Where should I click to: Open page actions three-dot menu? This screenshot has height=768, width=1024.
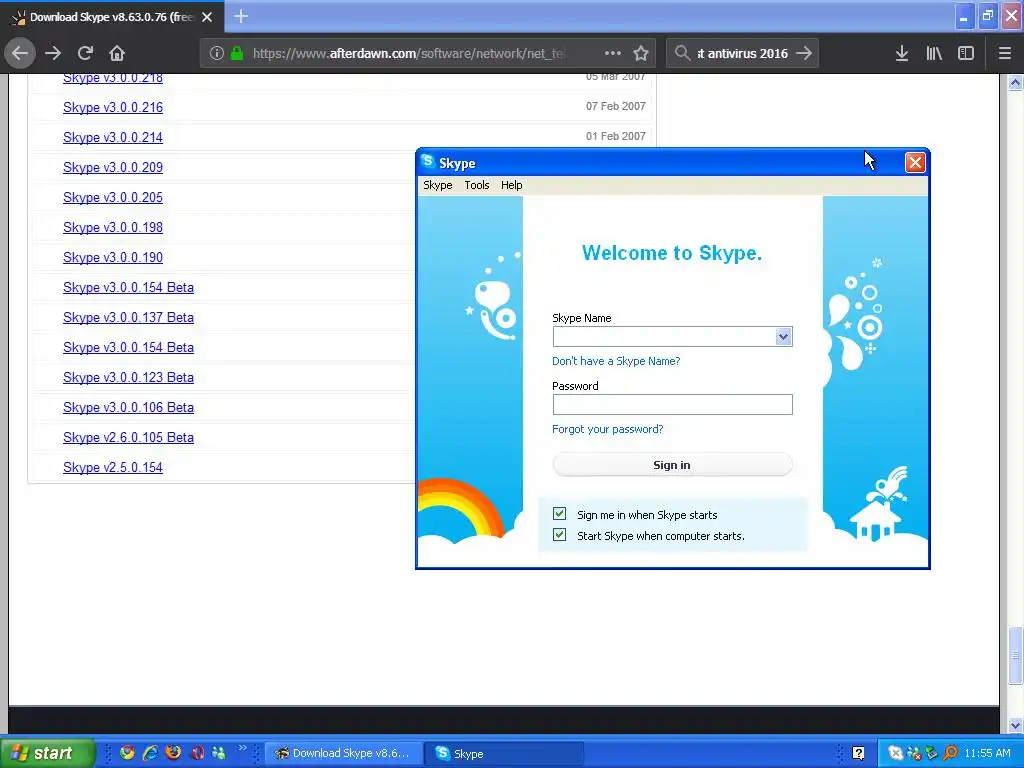(x=613, y=53)
